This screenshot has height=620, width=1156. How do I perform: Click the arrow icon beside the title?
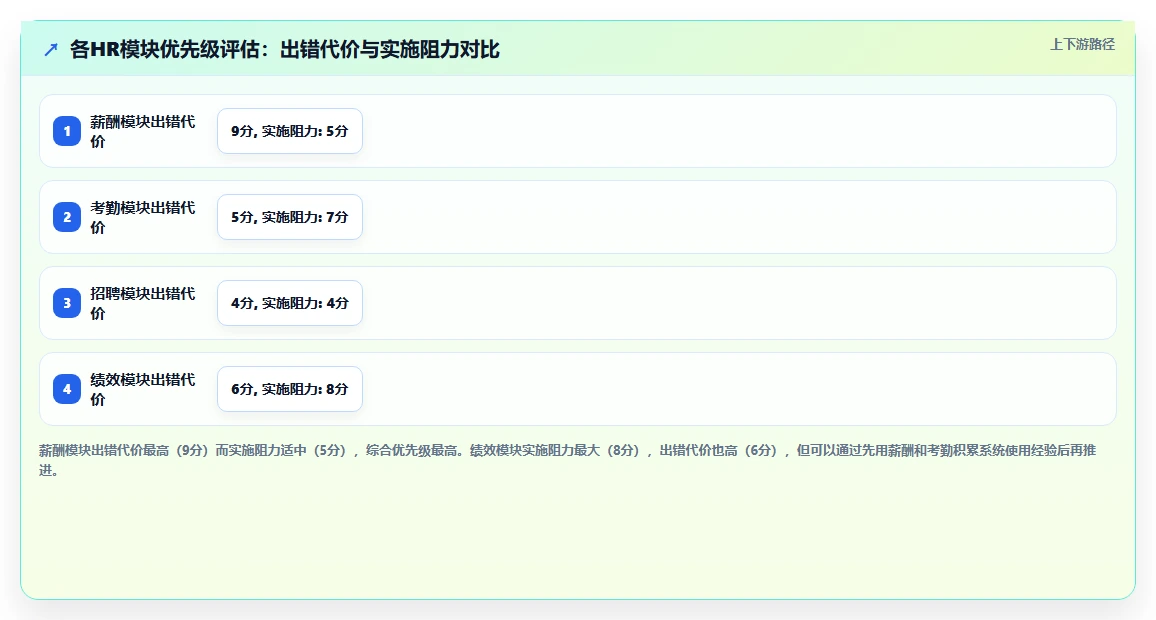pos(51,49)
